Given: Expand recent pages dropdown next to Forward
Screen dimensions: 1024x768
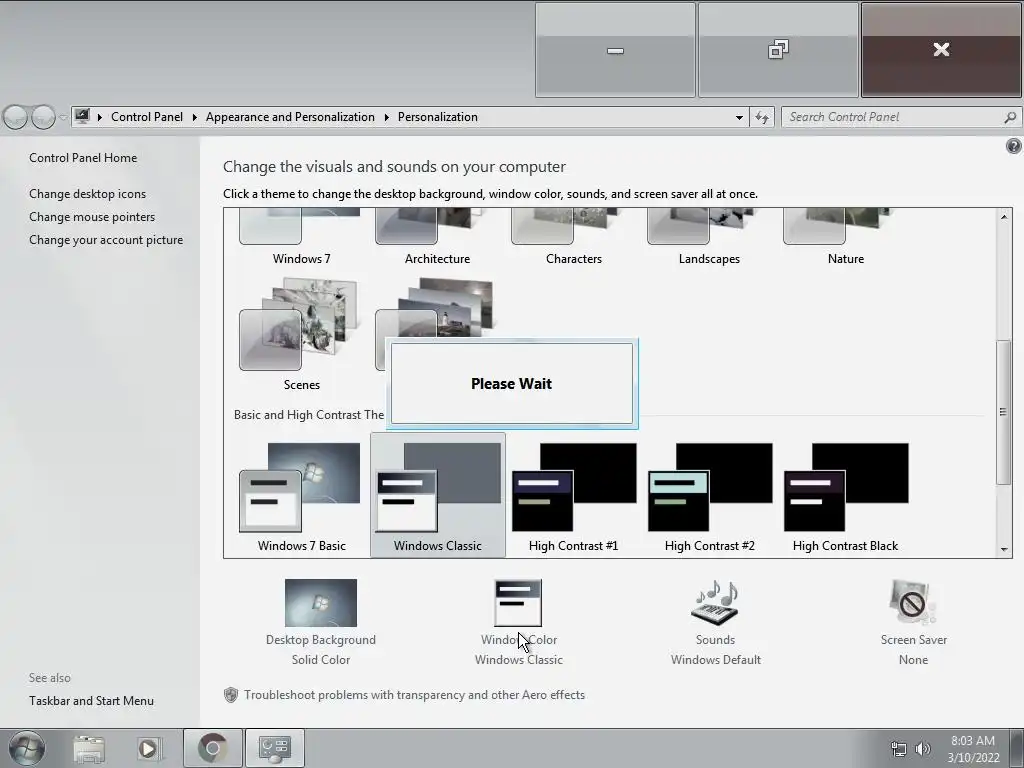Looking at the screenshot, I should [63, 118].
